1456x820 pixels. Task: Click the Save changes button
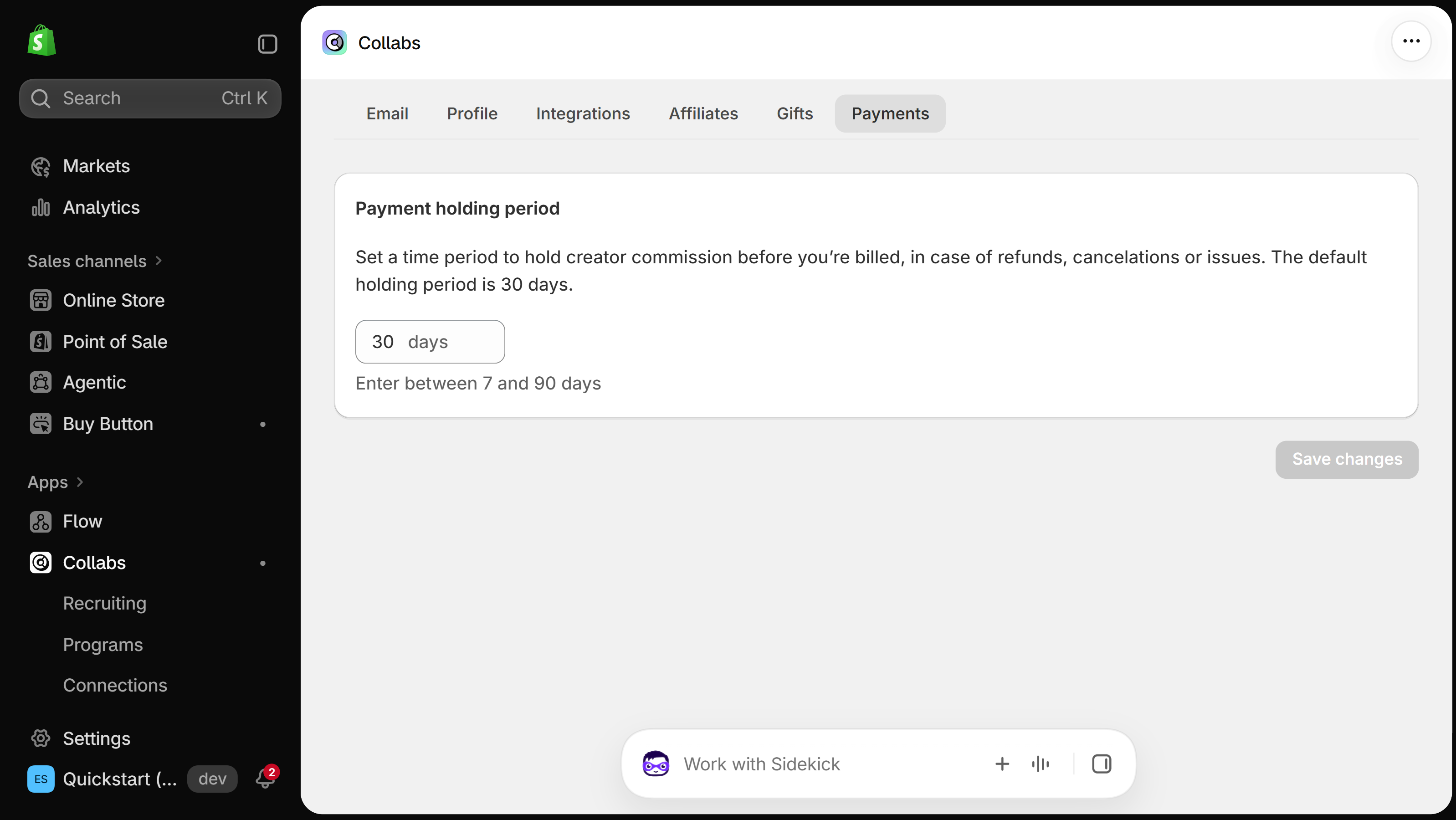click(1347, 460)
